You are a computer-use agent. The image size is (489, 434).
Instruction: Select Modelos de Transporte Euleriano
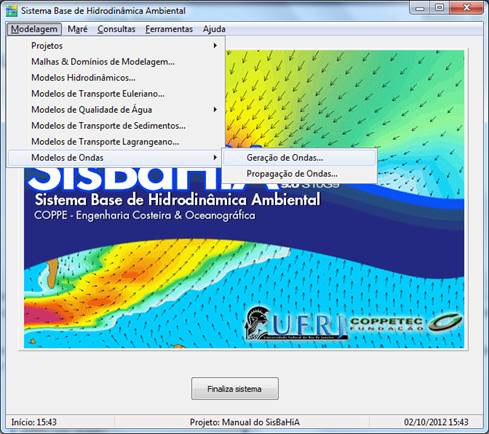(116, 94)
